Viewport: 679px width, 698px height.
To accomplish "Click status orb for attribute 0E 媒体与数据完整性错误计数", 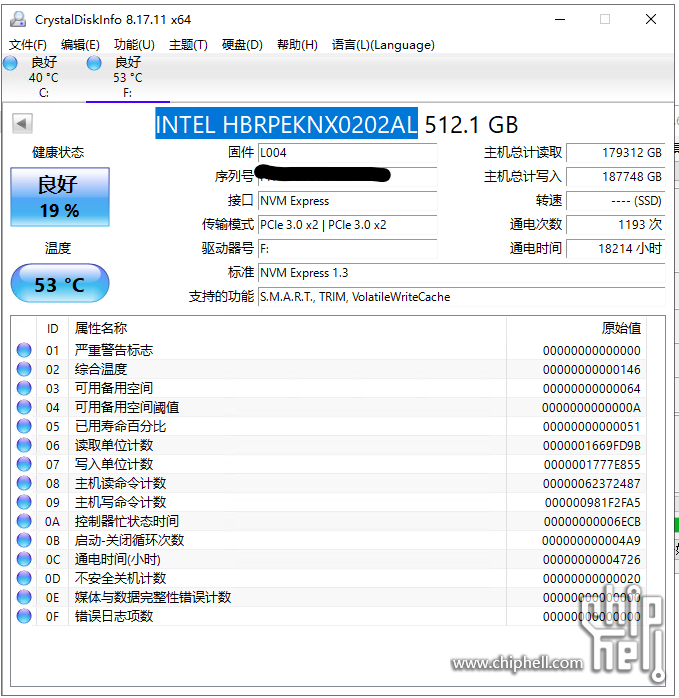I will point(24,597).
